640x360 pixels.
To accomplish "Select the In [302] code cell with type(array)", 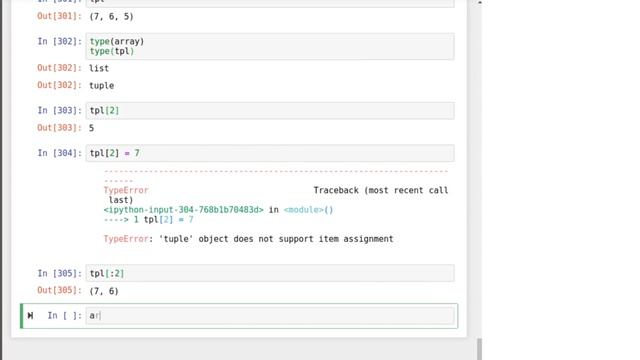I will coord(270,46).
